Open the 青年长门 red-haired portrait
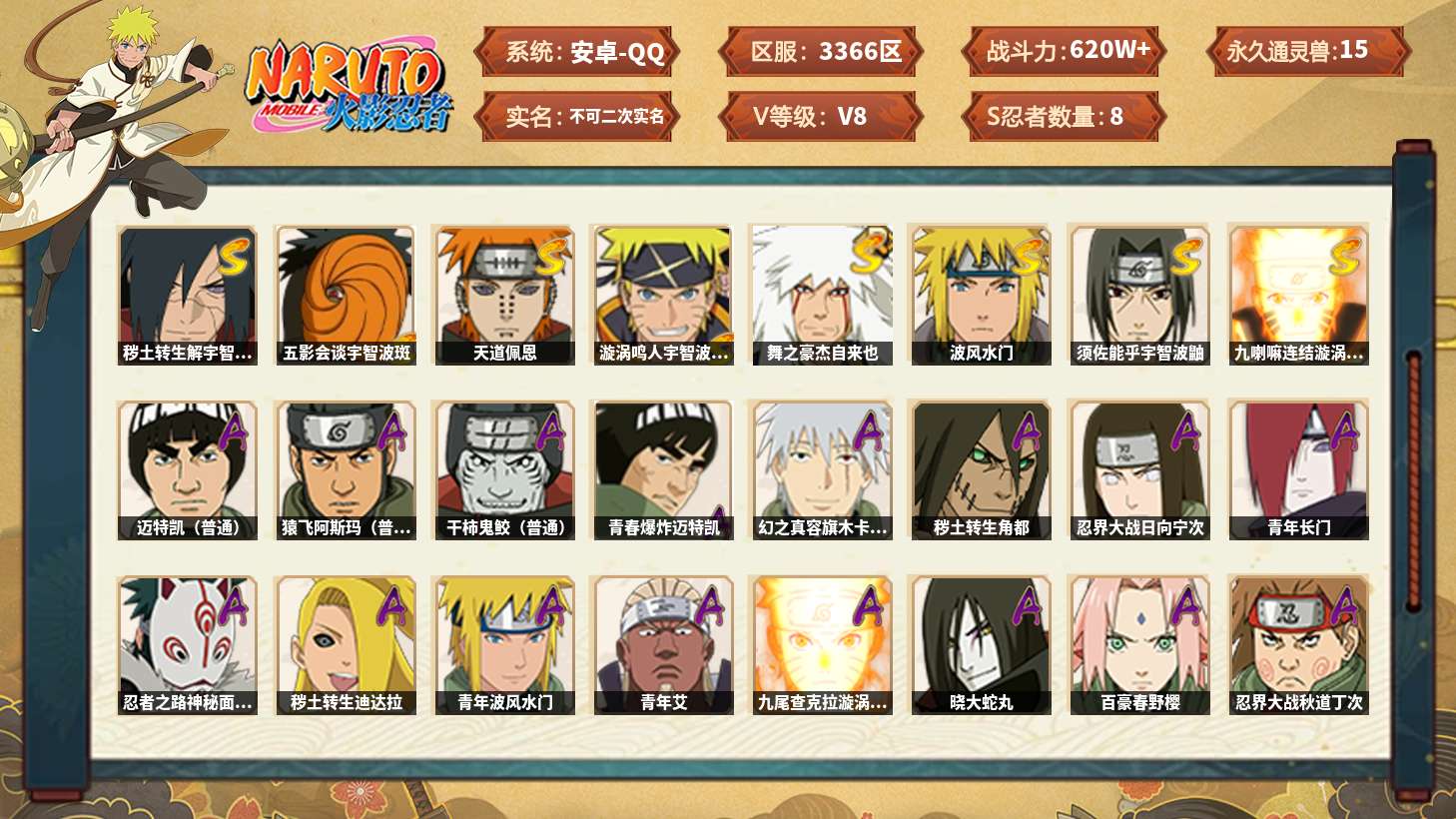Viewport: 1456px width, 819px height. coord(1298,470)
